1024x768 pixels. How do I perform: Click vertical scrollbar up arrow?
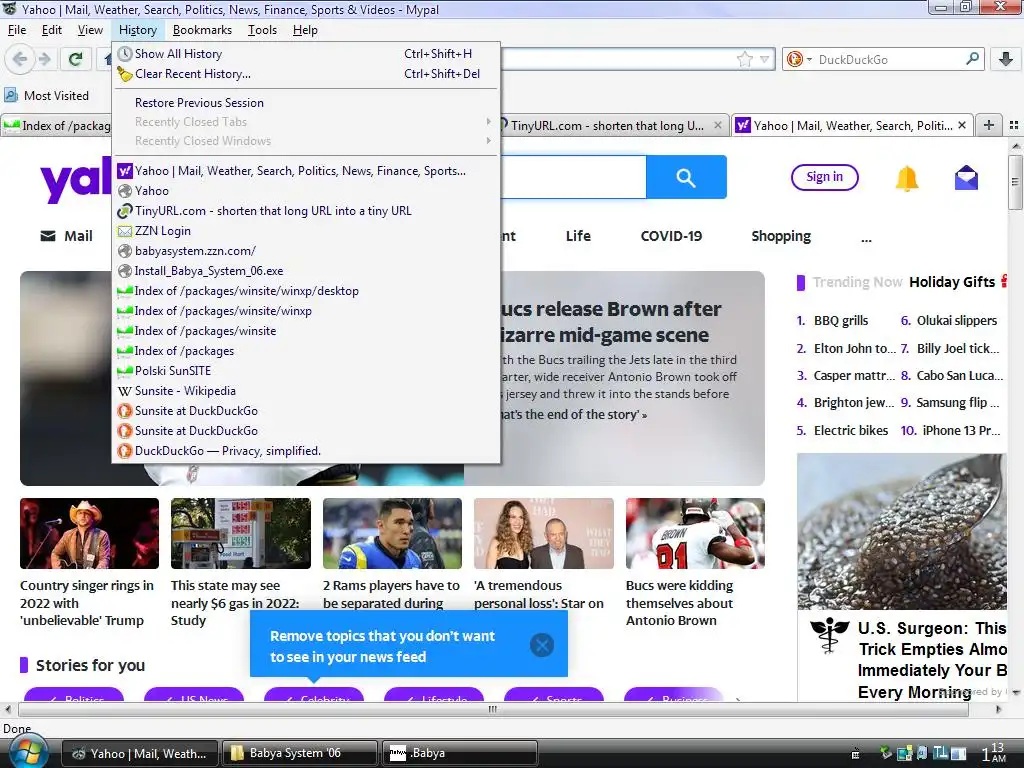click(1016, 146)
